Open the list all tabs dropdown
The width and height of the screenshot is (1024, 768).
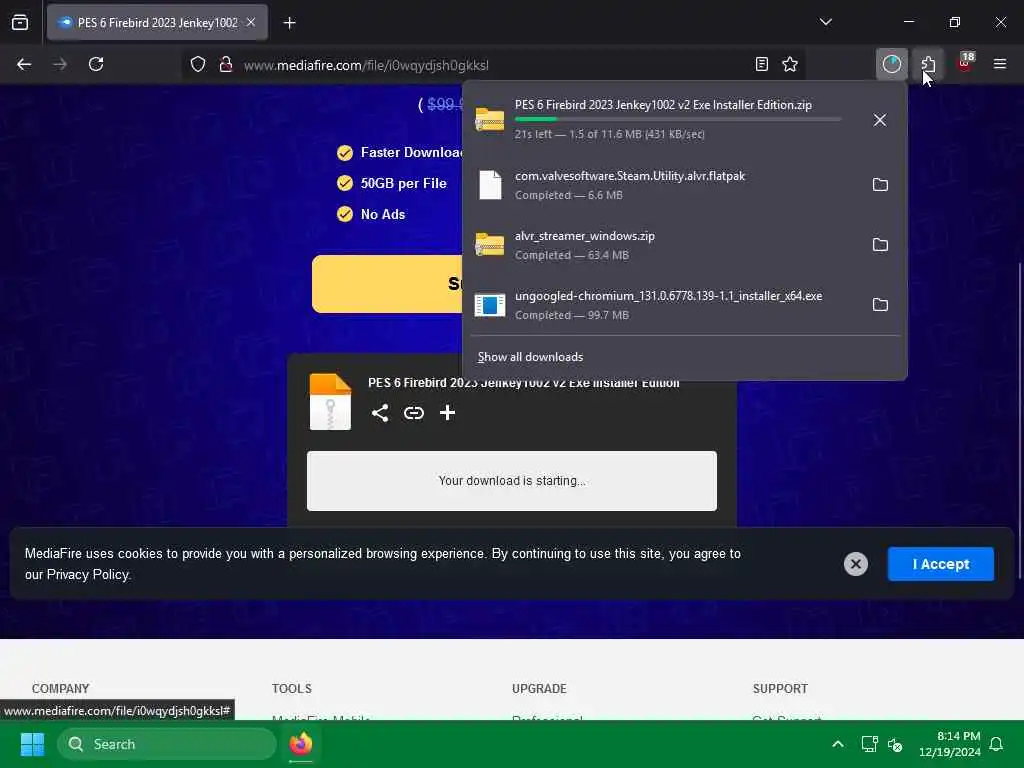[x=825, y=22]
